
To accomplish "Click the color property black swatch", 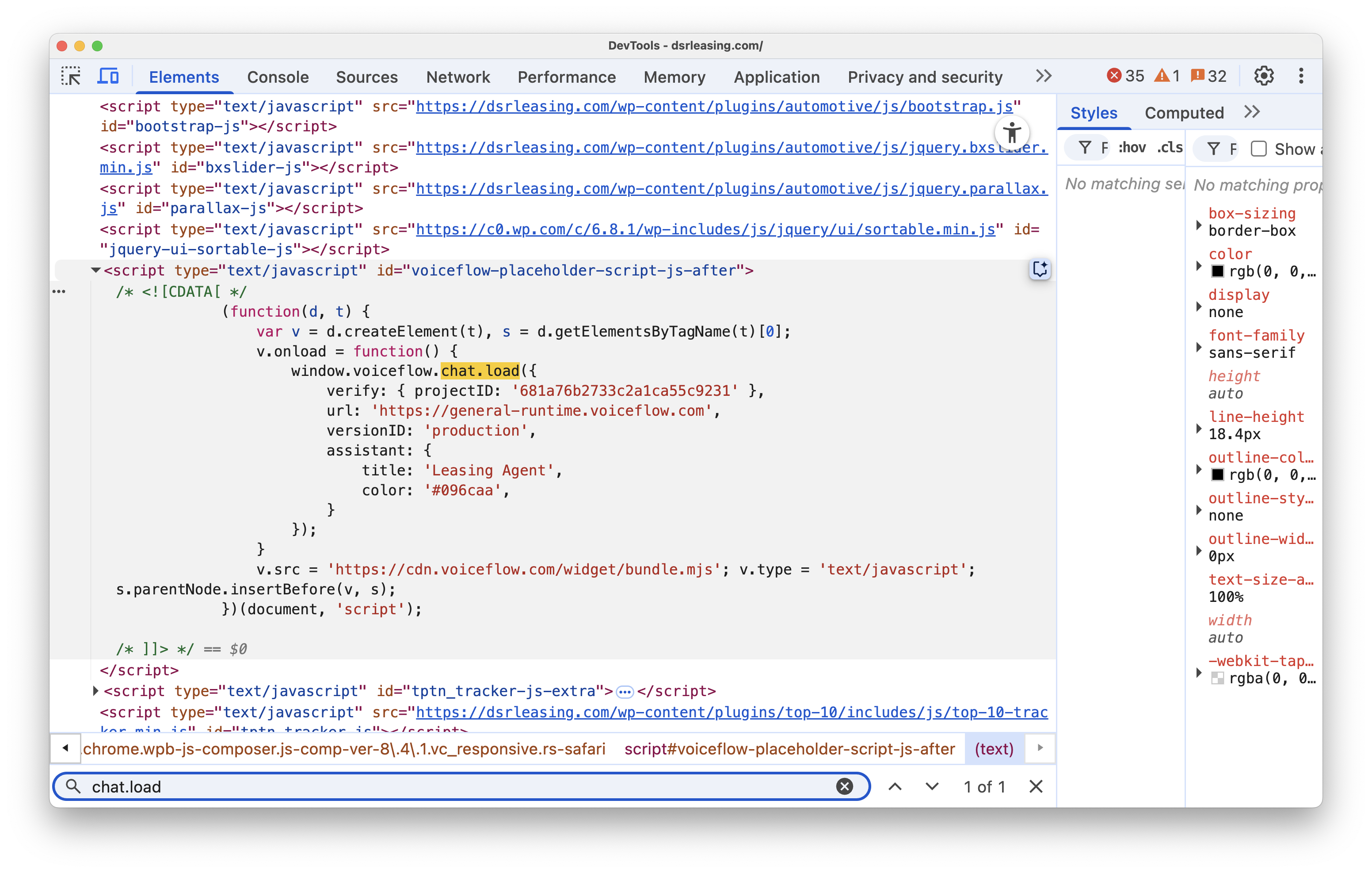I will pos(1217,272).
